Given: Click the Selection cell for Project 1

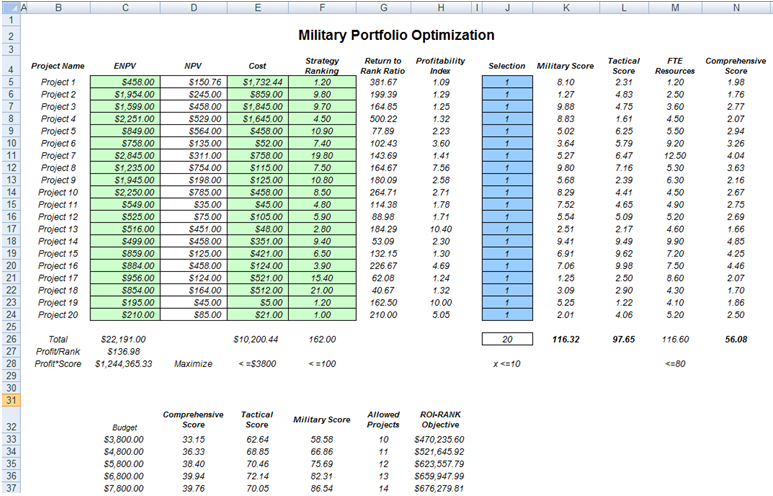Looking at the screenshot, I should [x=507, y=82].
